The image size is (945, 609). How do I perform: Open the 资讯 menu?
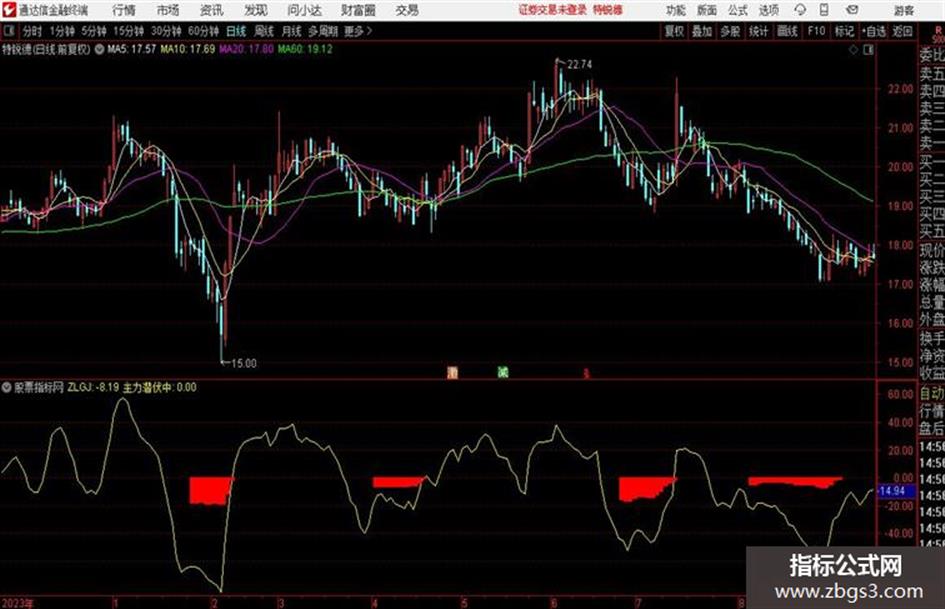tap(212, 10)
